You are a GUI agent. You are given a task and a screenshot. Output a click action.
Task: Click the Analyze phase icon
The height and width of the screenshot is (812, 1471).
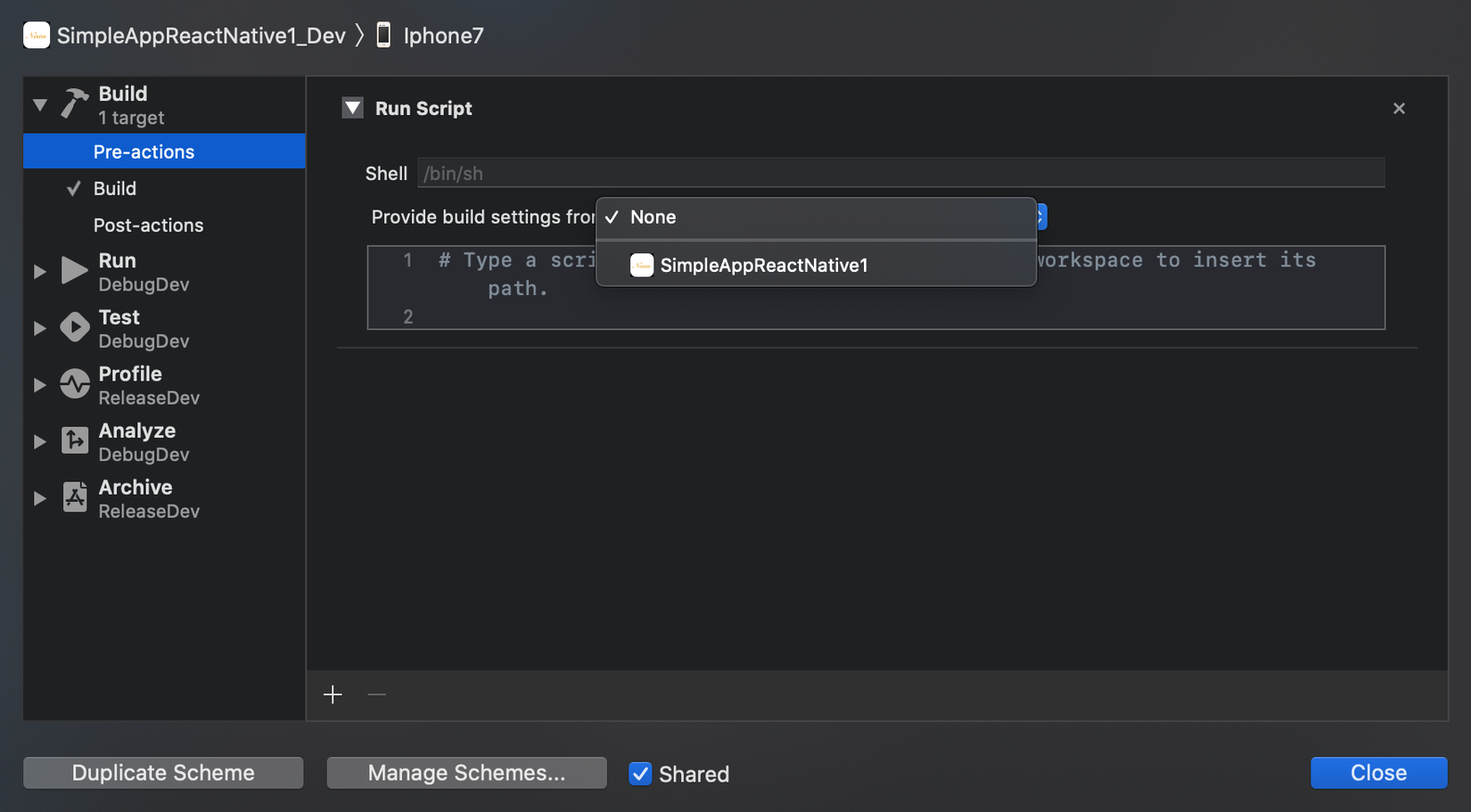tap(75, 441)
